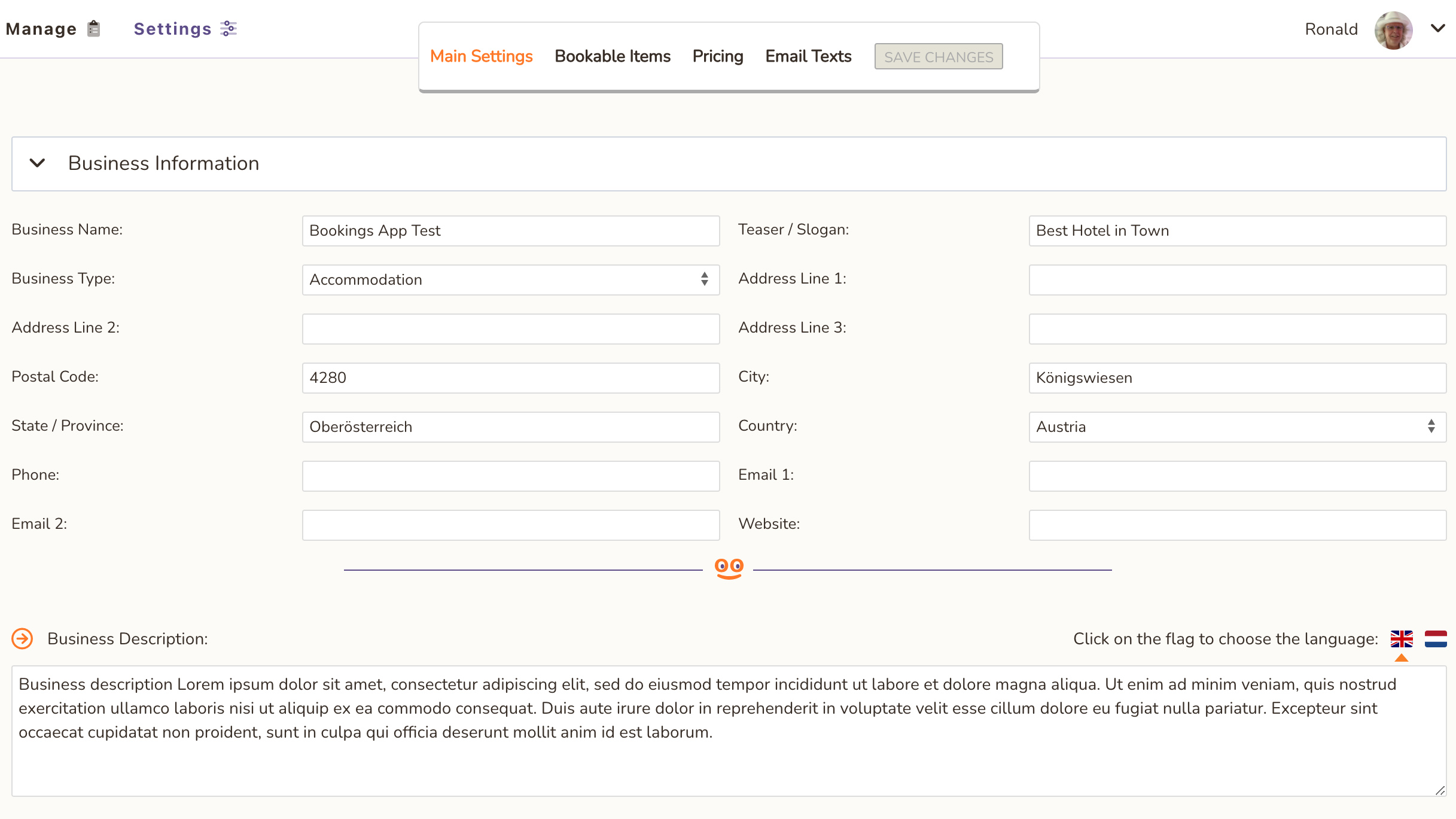Switch to the Bookable Items tab

coord(613,56)
